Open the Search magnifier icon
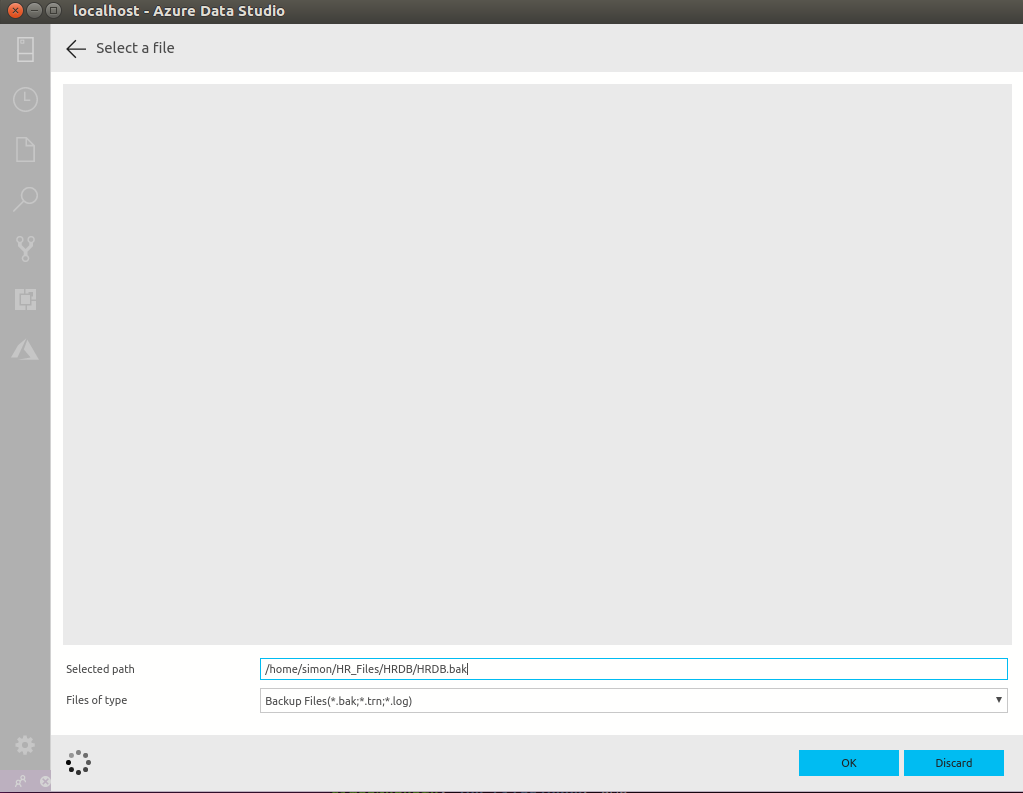Image resolution: width=1023 pixels, height=793 pixels. [25, 199]
